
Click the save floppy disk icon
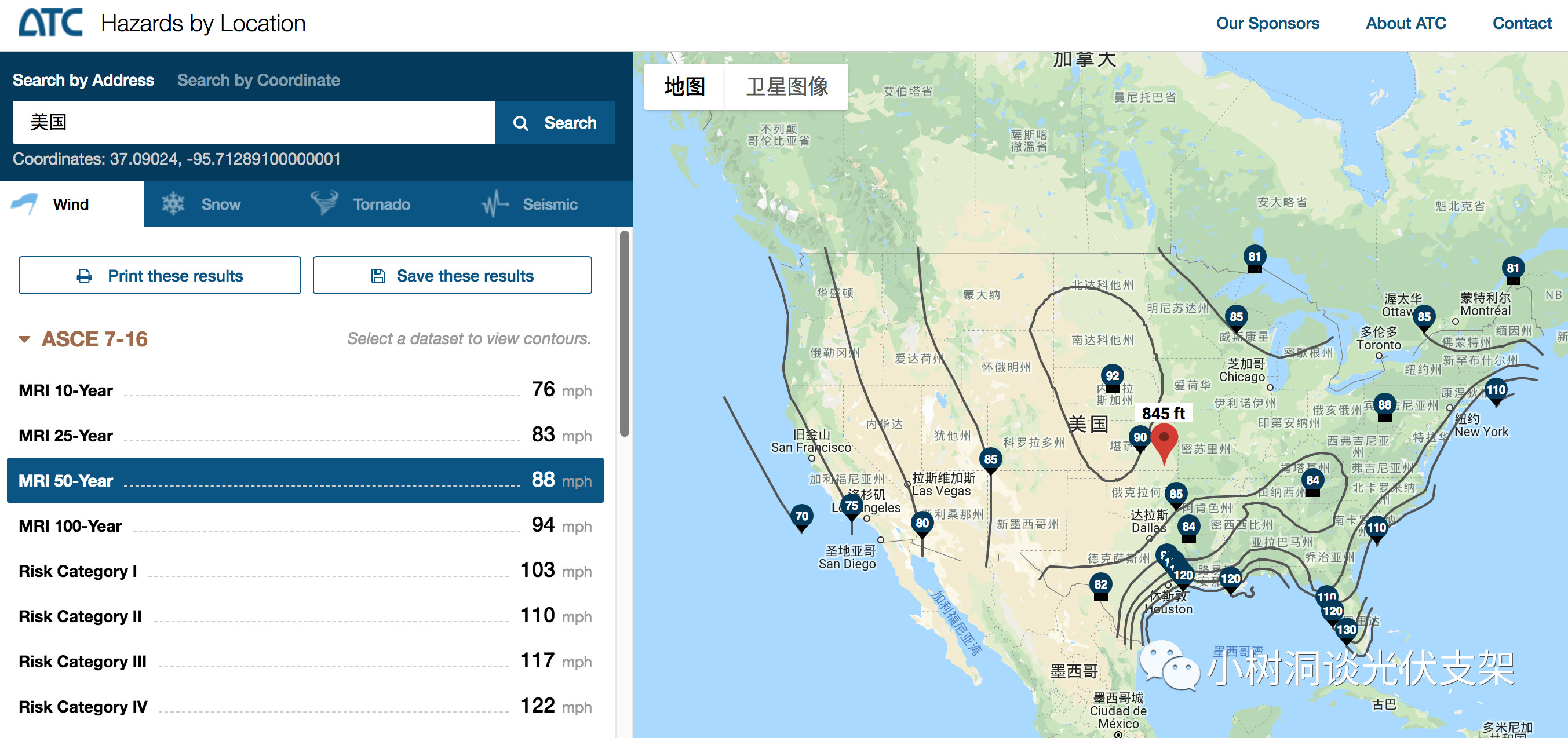tap(378, 276)
